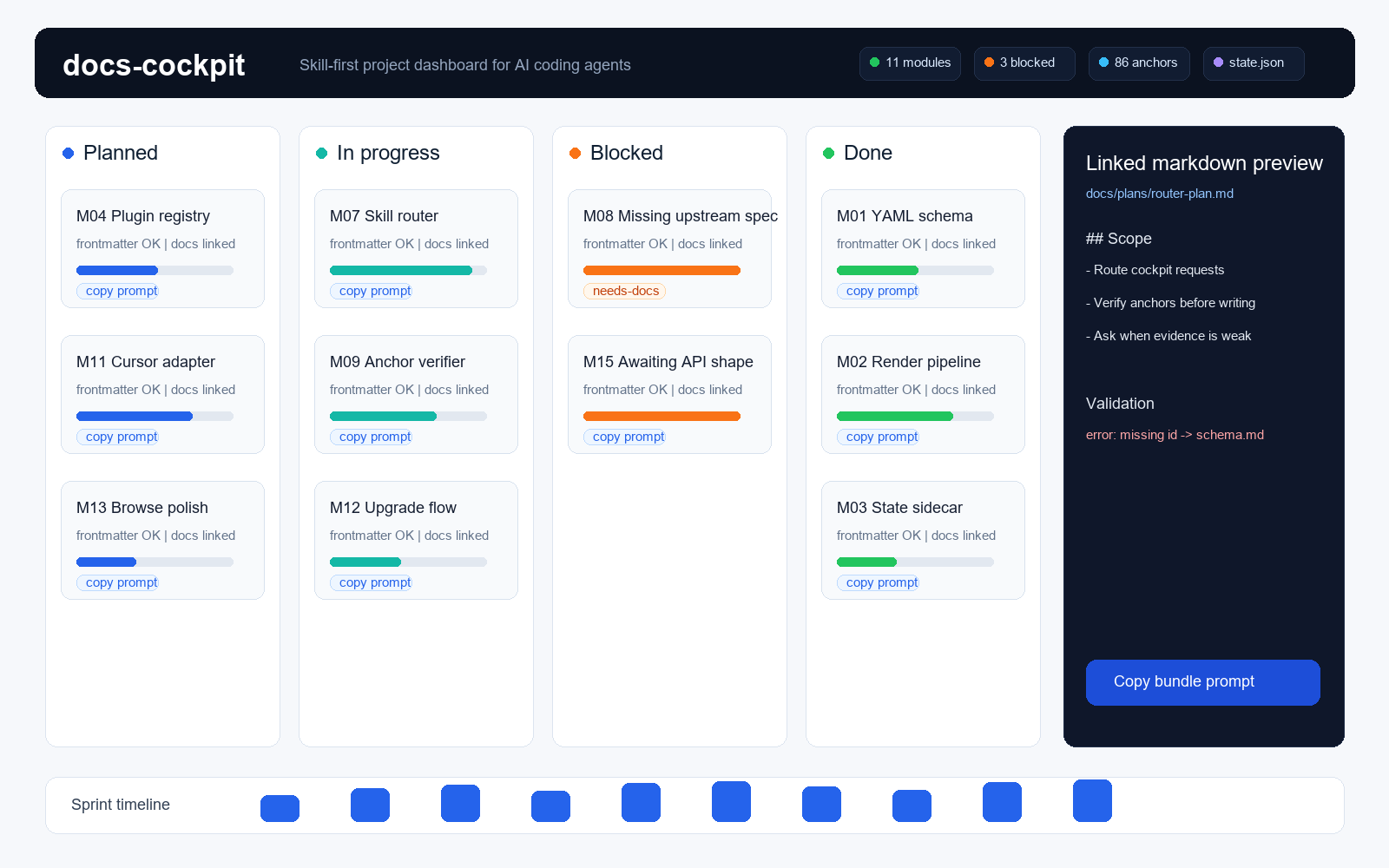Click the '## Scope' heading
The height and width of the screenshot is (868, 1389).
1119,239
